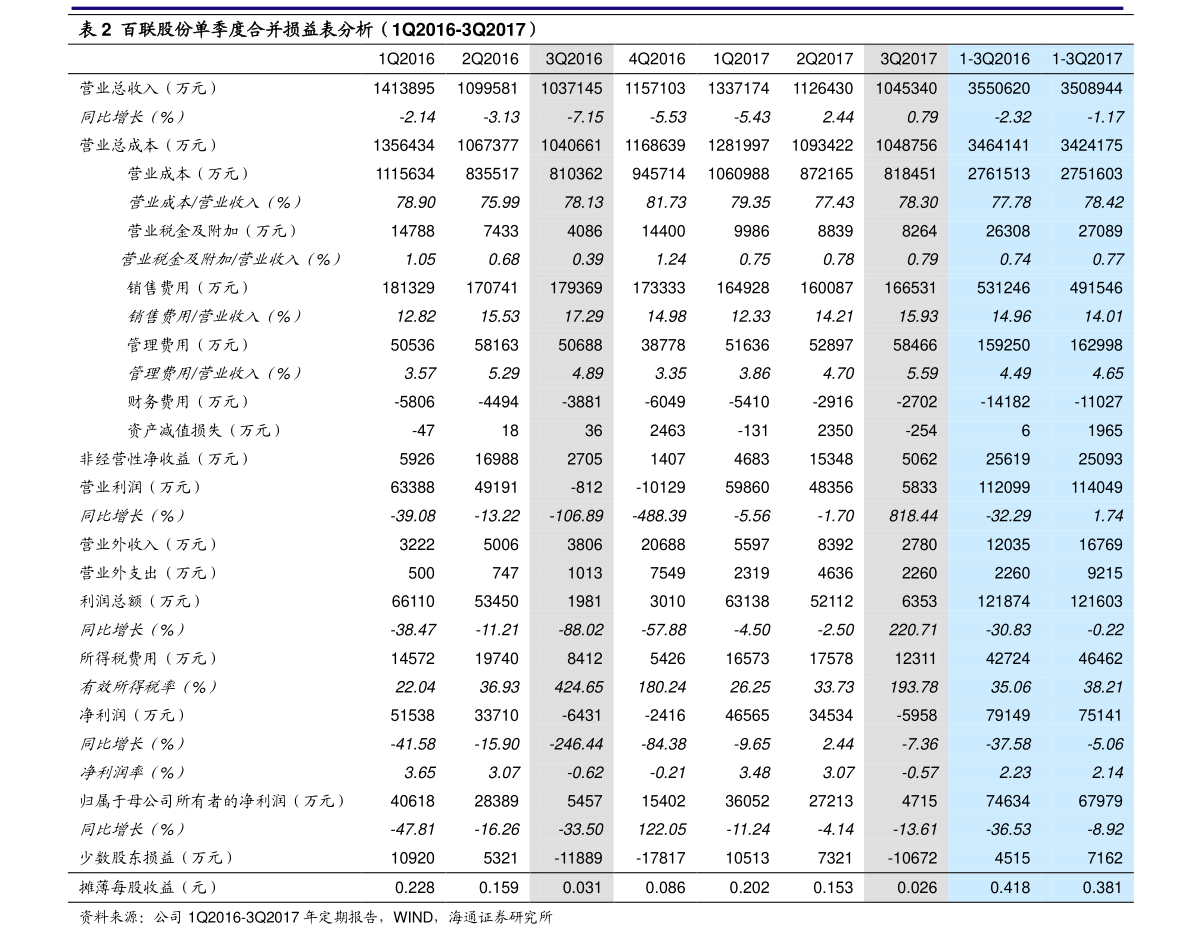Click row label 营业成本（万元）
The width and height of the screenshot is (1191, 946).
tap(188, 174)
